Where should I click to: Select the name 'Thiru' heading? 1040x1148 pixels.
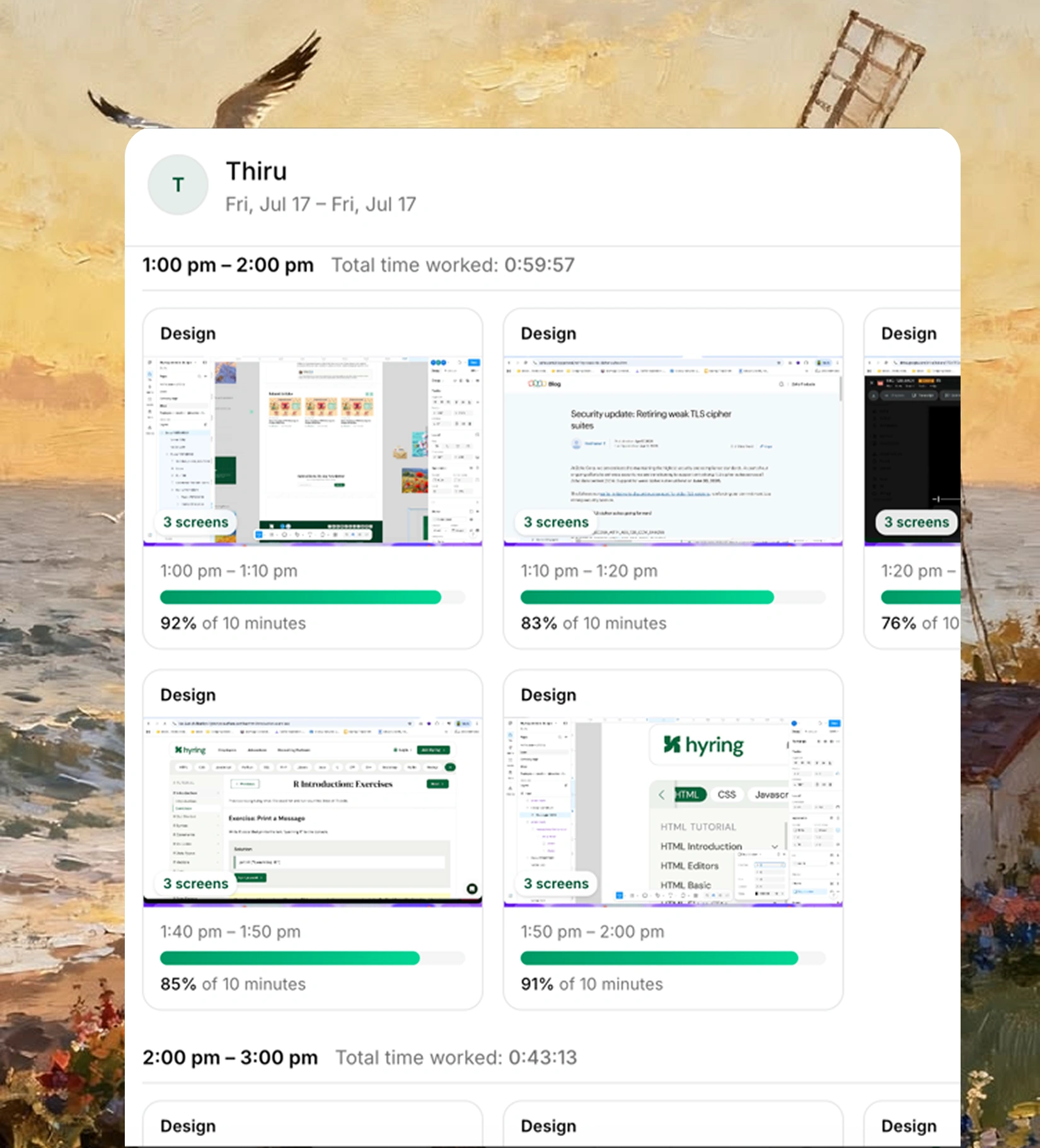click(x=257, y=171)
